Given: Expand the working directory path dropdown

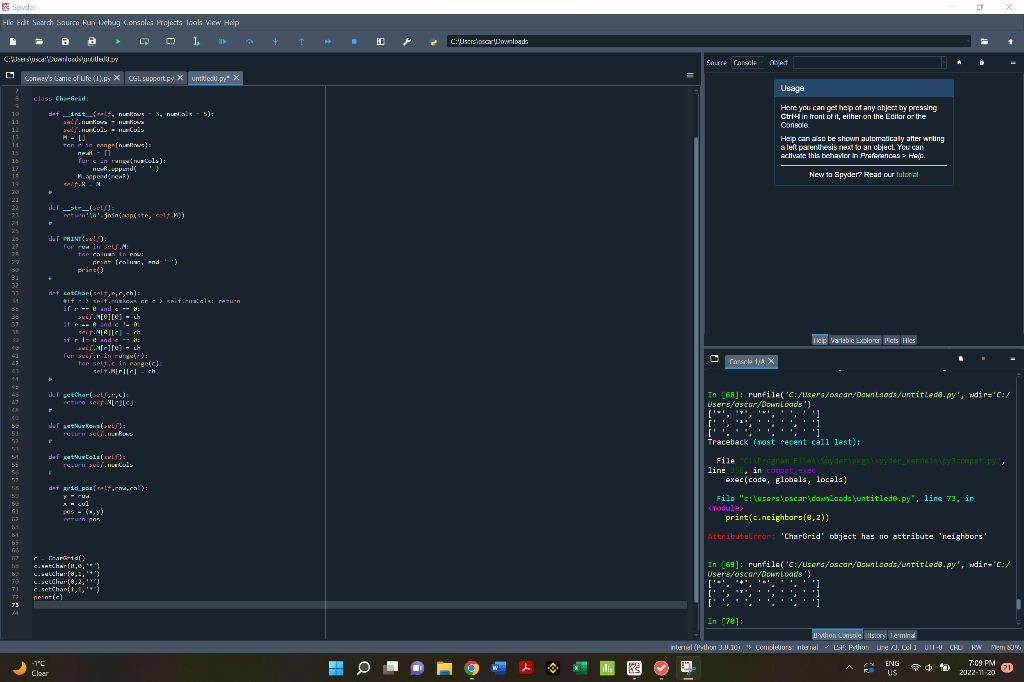Looking at the screenshot, I should [968, 41].
